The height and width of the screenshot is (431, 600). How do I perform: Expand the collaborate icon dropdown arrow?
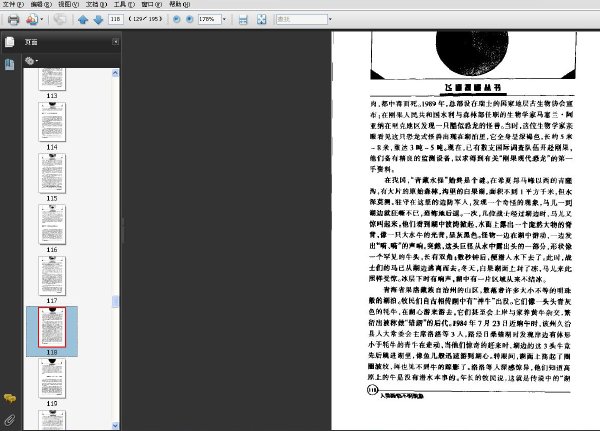tap(42, 19)
